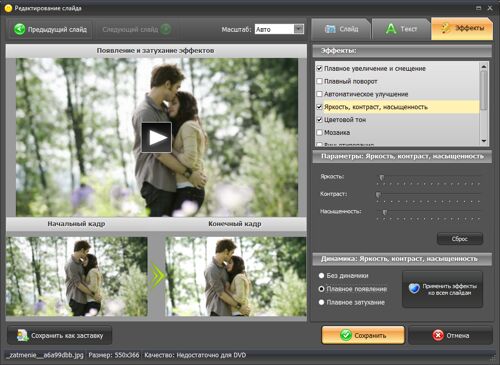The width and height of the screenshot is (500, 365).
Task: Click the green letter A icon on the Текст tab
Action: point(391,29)
